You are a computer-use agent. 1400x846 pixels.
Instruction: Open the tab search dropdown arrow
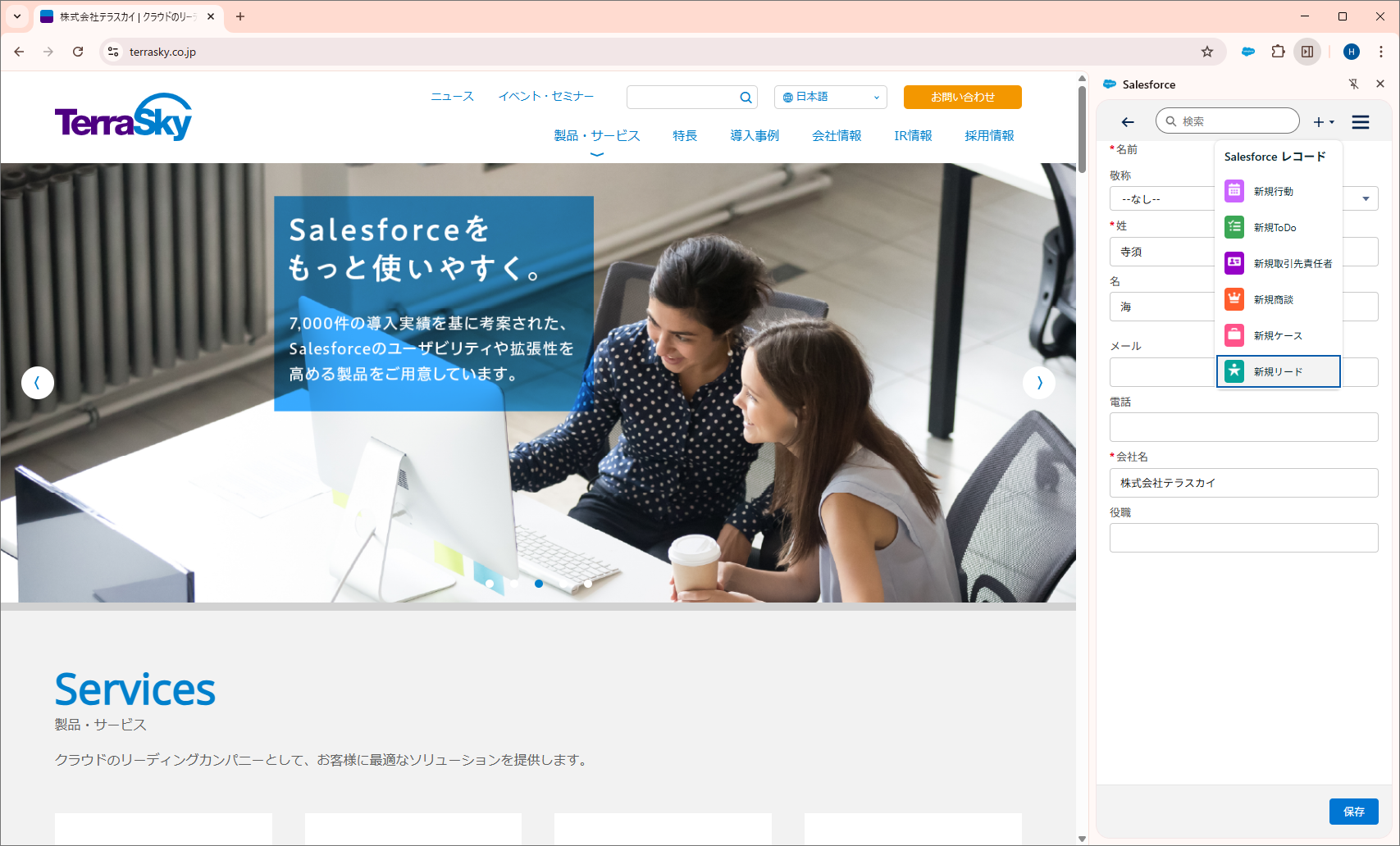point(17,16)
